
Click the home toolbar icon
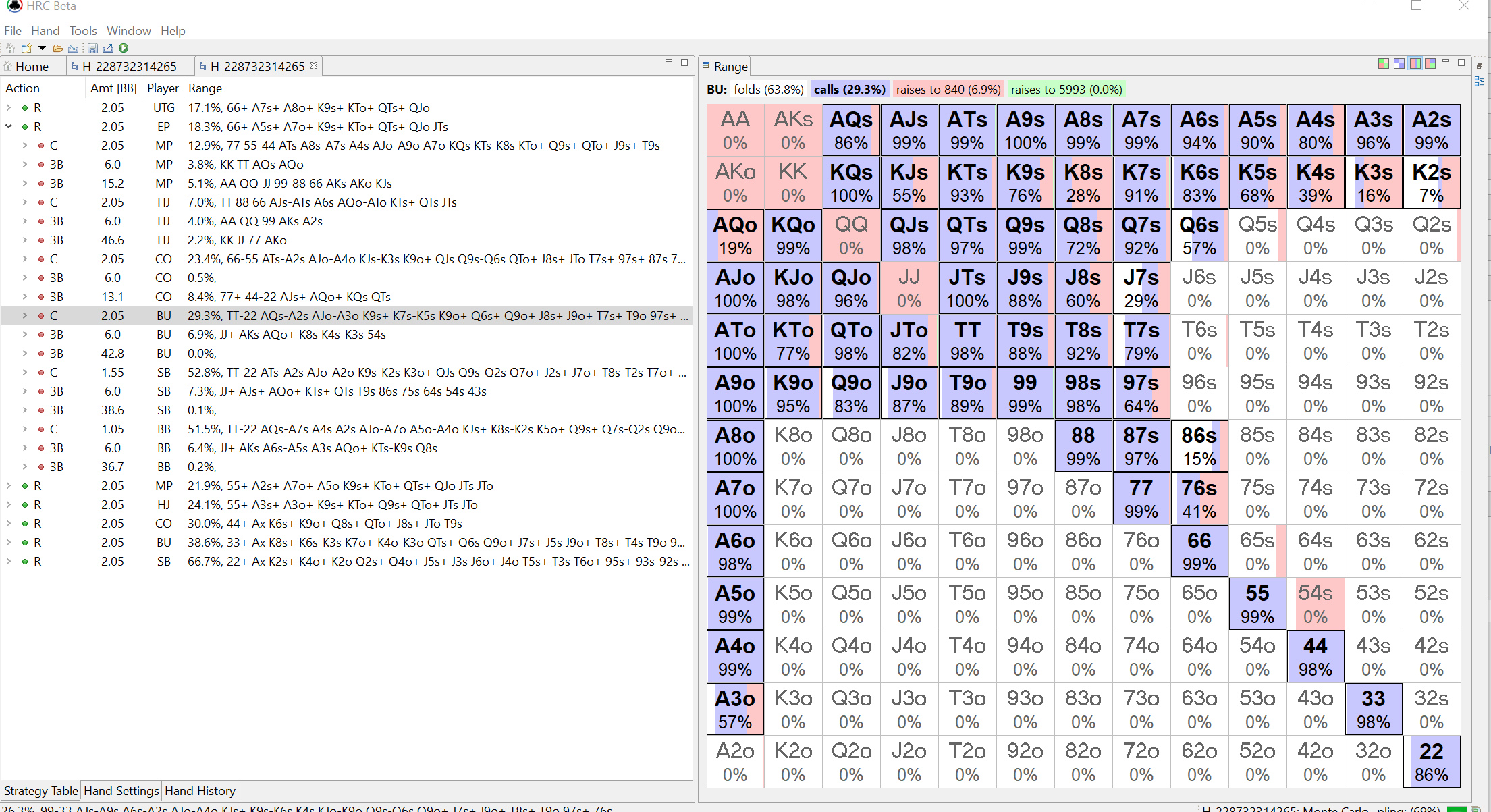click(10, 48)
